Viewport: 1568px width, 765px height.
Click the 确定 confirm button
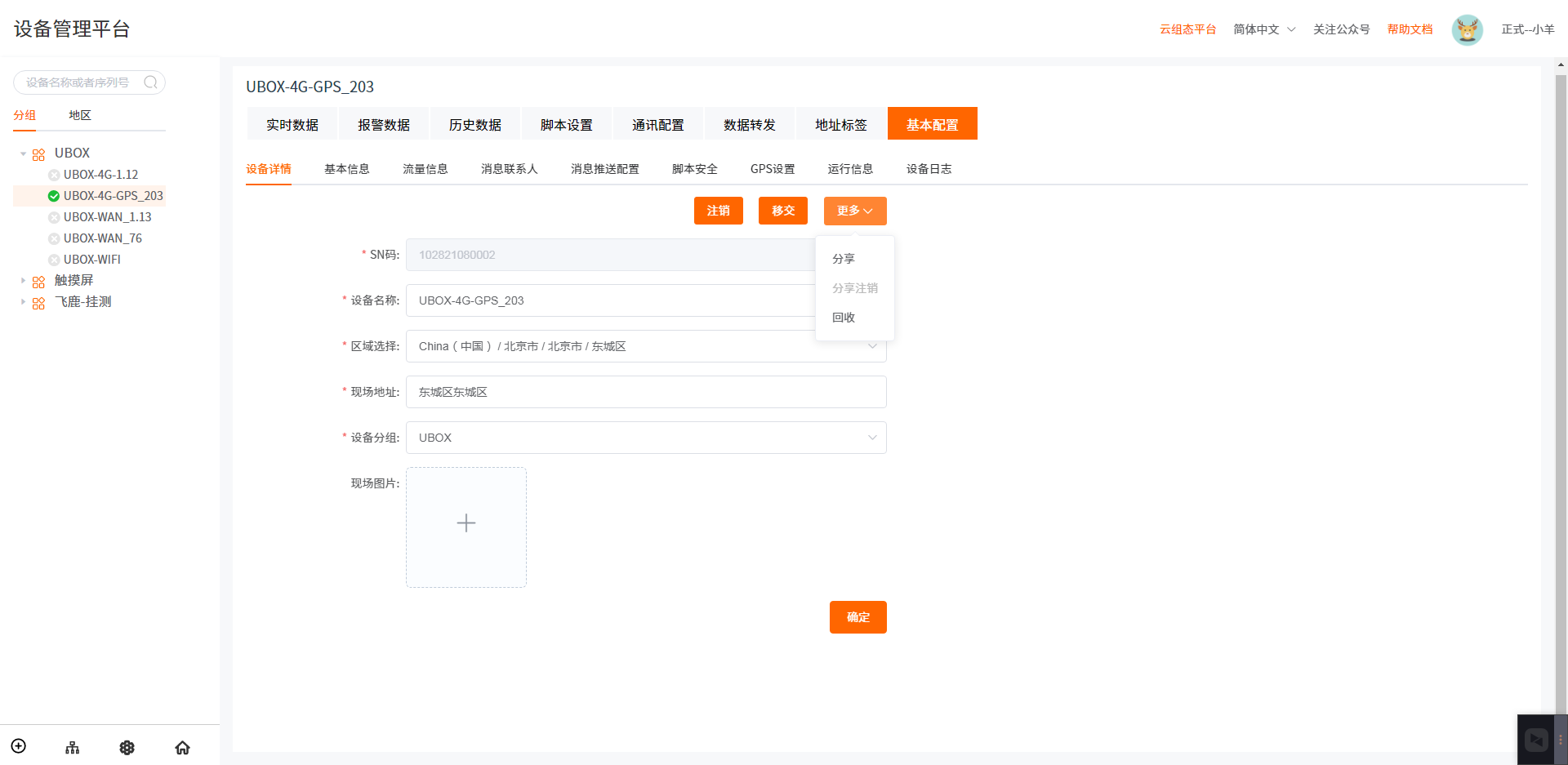[858, 617]
